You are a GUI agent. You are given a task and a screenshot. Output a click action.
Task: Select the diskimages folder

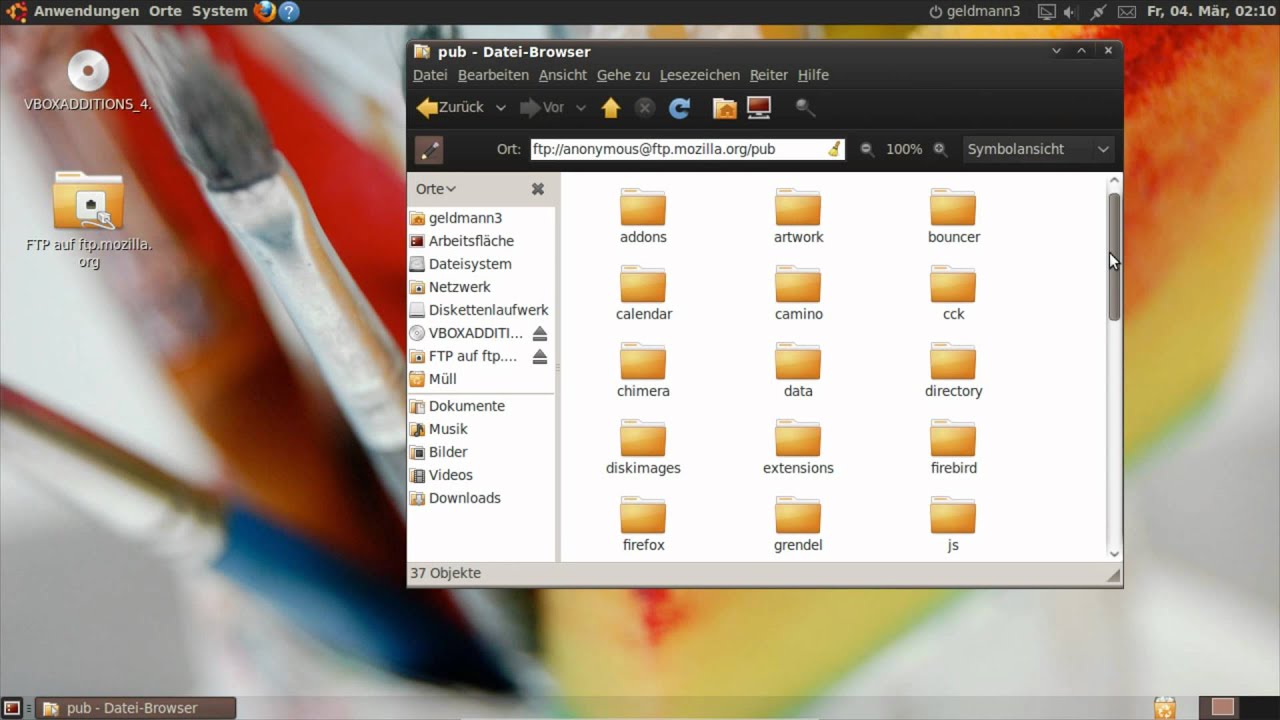click(x=643, y=447)
